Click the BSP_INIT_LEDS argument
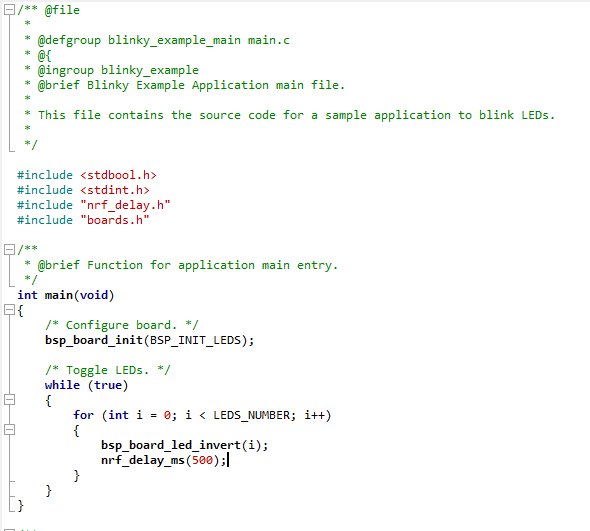This screenshot has width=590, height=531. click(195, 340)
